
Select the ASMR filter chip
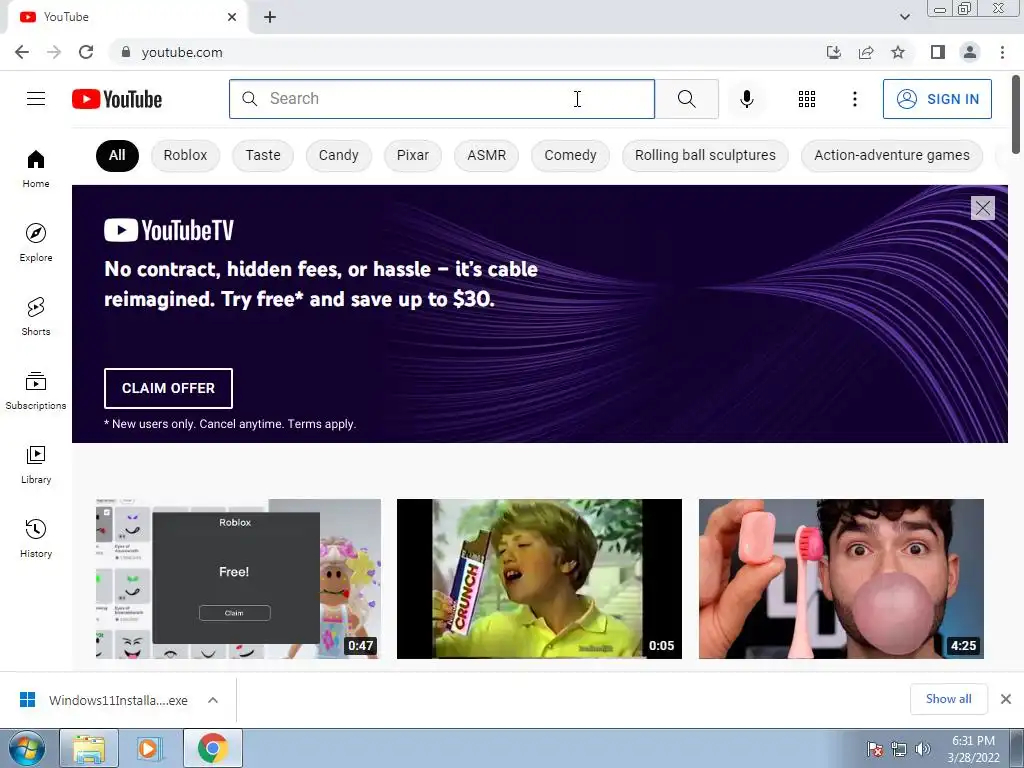click(487, 155)
